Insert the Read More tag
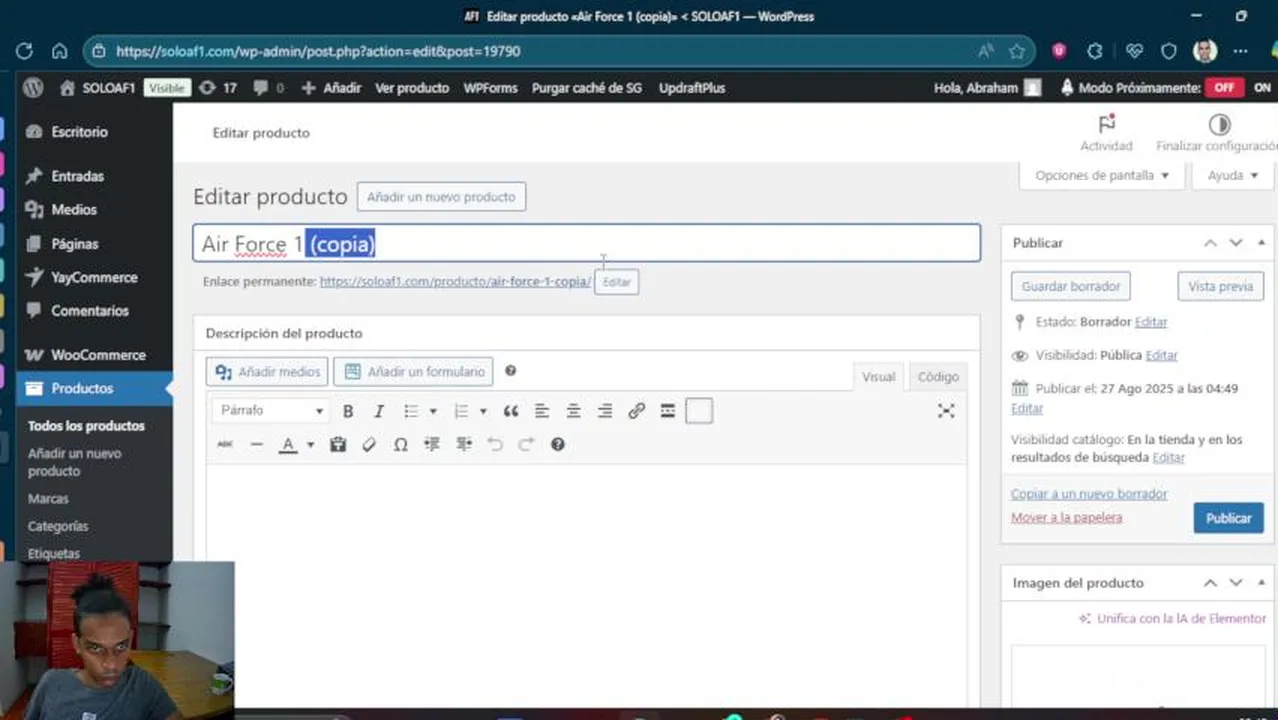 pos(668,411)
